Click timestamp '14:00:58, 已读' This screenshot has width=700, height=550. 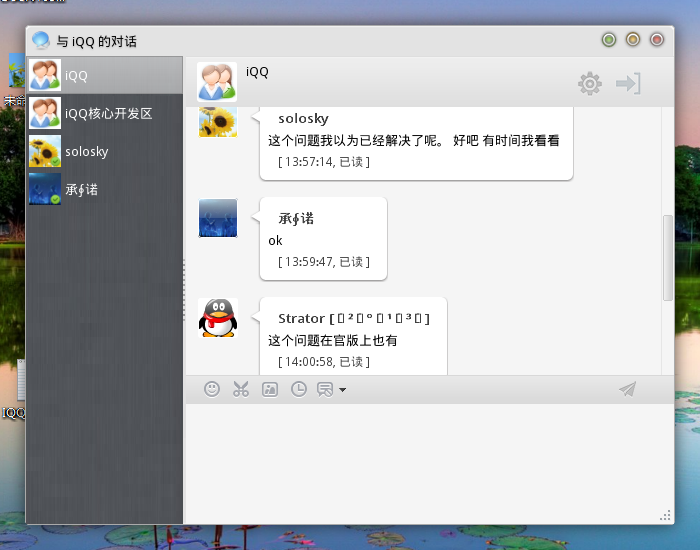pos(324,362)
